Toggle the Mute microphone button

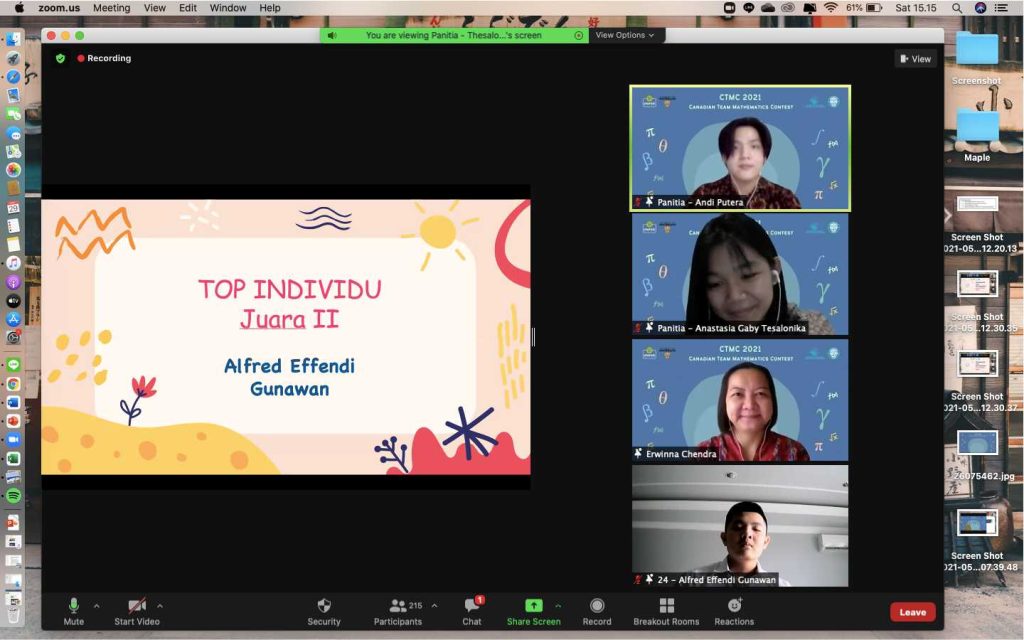click(x=74, y=606)
